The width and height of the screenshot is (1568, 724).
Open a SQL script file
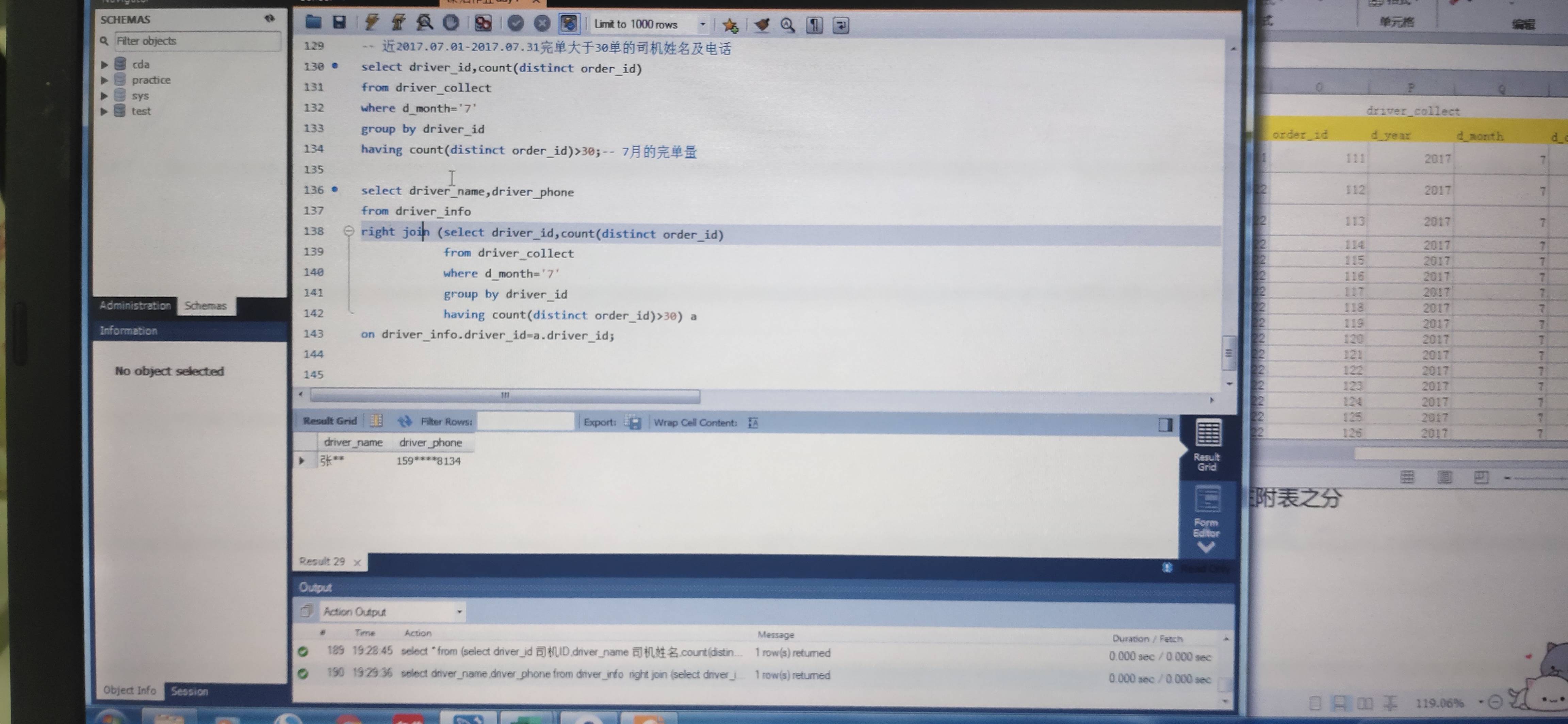(x=313, y=23)
